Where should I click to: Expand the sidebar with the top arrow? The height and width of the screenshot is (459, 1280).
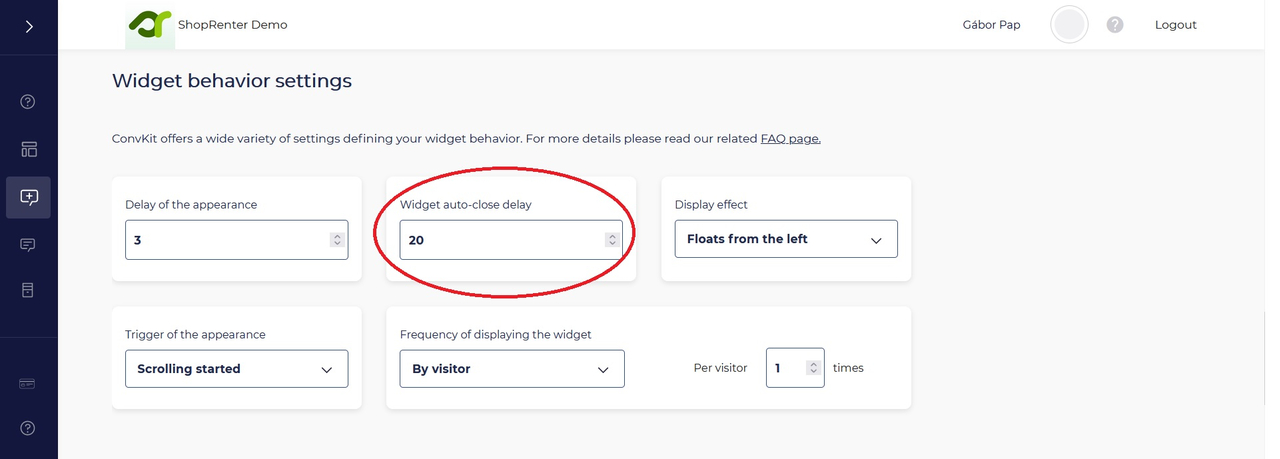(x=29, y=26)
